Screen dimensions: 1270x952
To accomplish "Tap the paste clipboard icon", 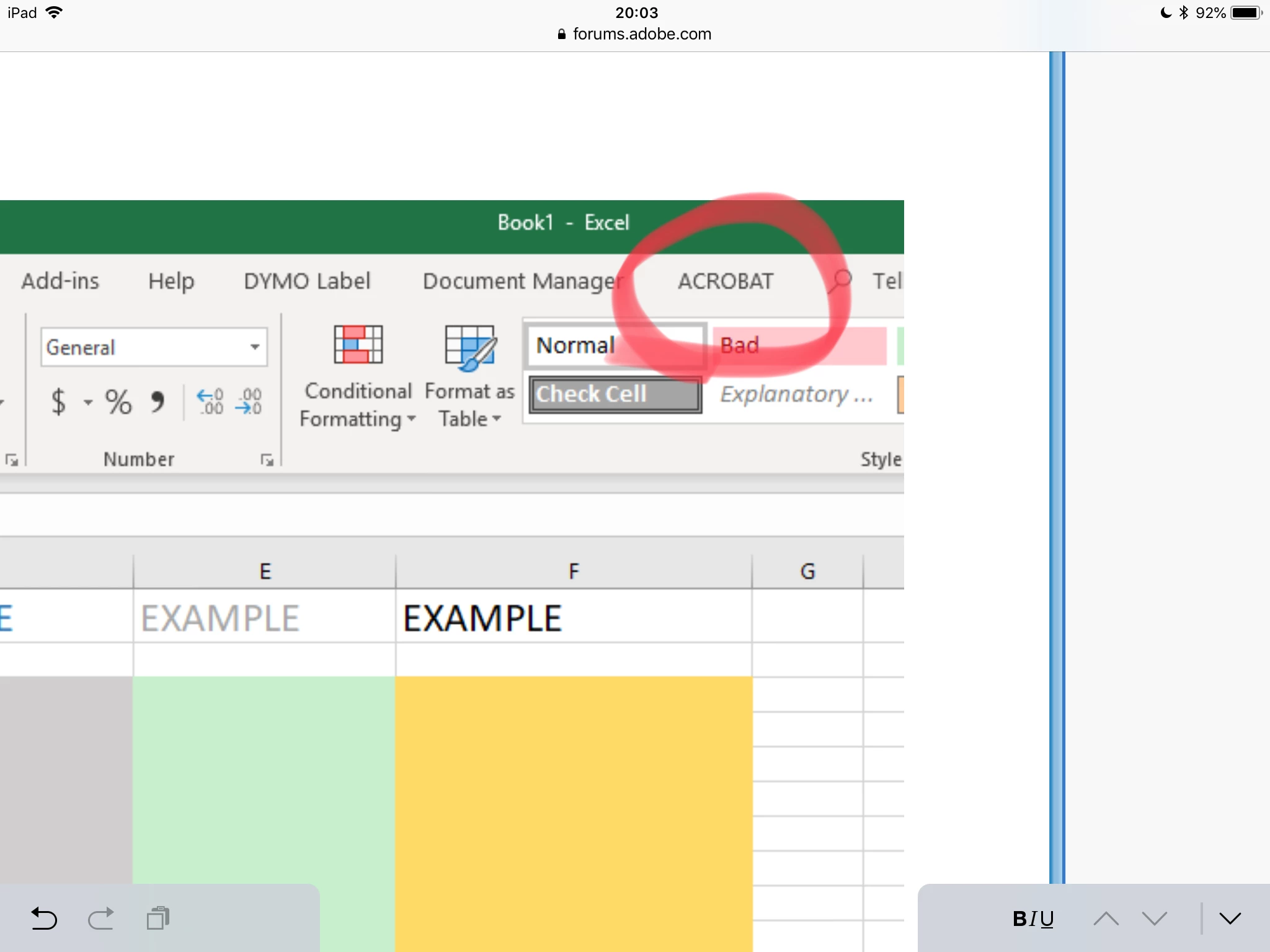I will [x=158, y=918].
